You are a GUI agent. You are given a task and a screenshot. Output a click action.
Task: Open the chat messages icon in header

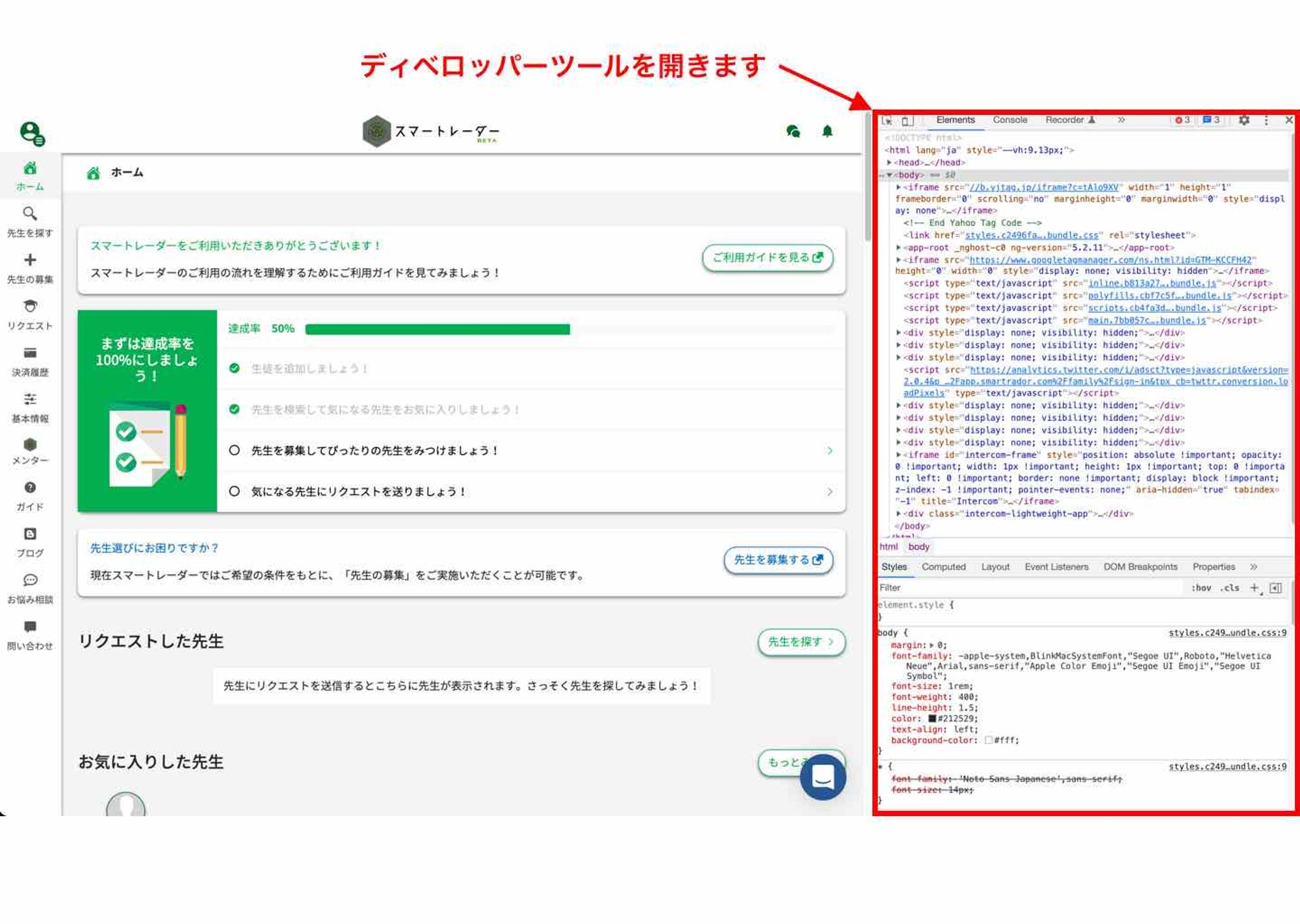[x=793, y=131]
